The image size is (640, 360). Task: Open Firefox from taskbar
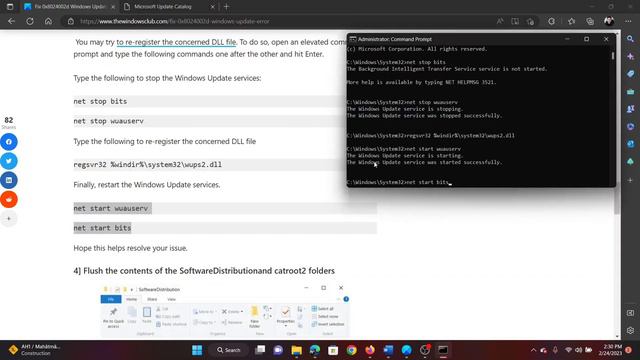click(370, 350)
